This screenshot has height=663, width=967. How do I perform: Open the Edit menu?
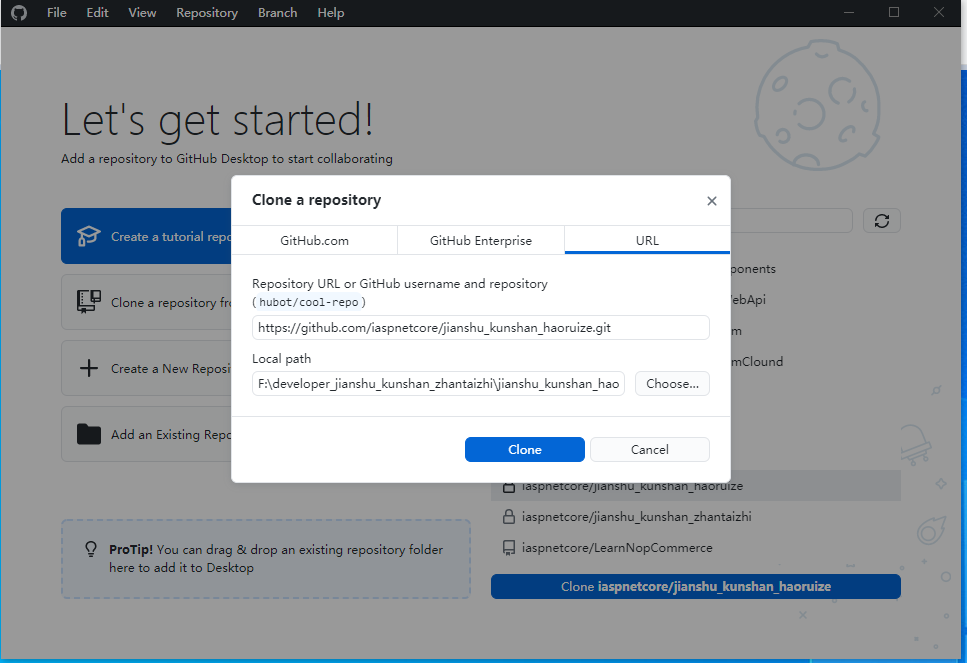(x=97, y=13)
